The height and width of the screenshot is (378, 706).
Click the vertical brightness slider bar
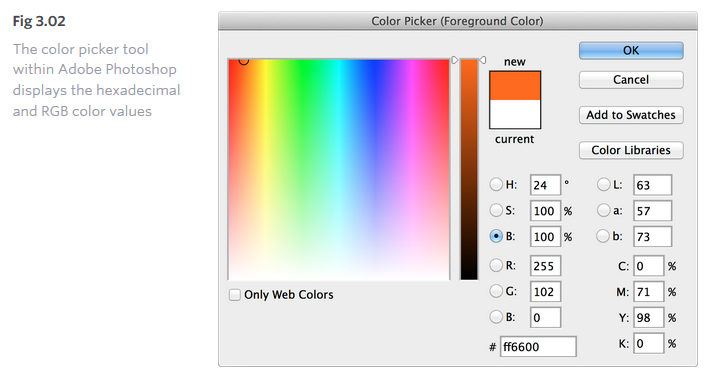469,169
